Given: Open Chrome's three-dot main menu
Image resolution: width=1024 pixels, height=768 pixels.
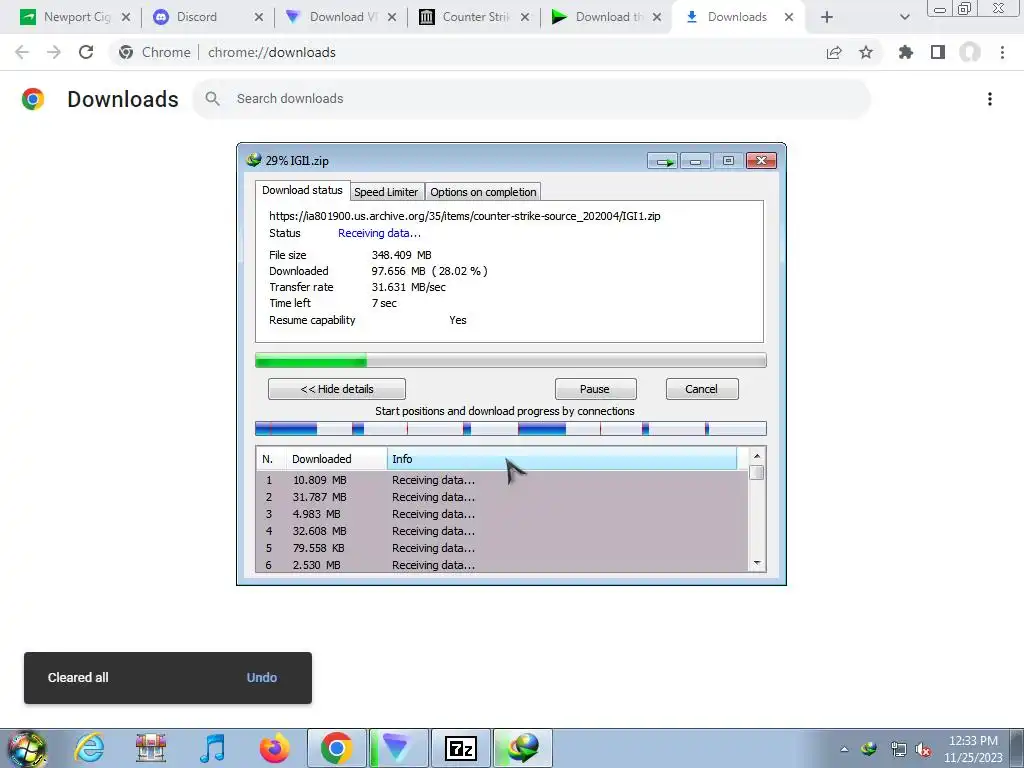Looking at the screenshot, I should [1002, 52].
